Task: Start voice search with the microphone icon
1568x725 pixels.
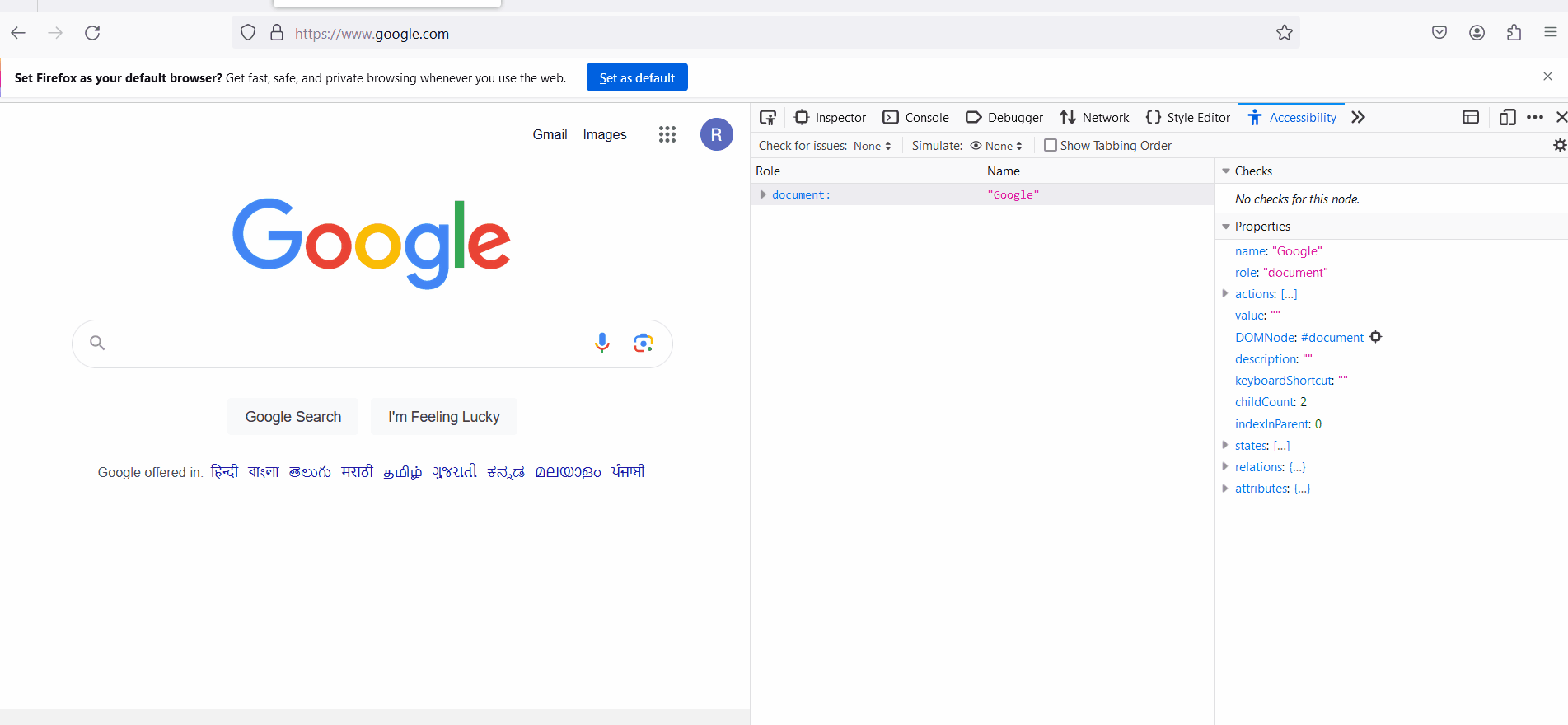Action: click(x=602, y=343)
